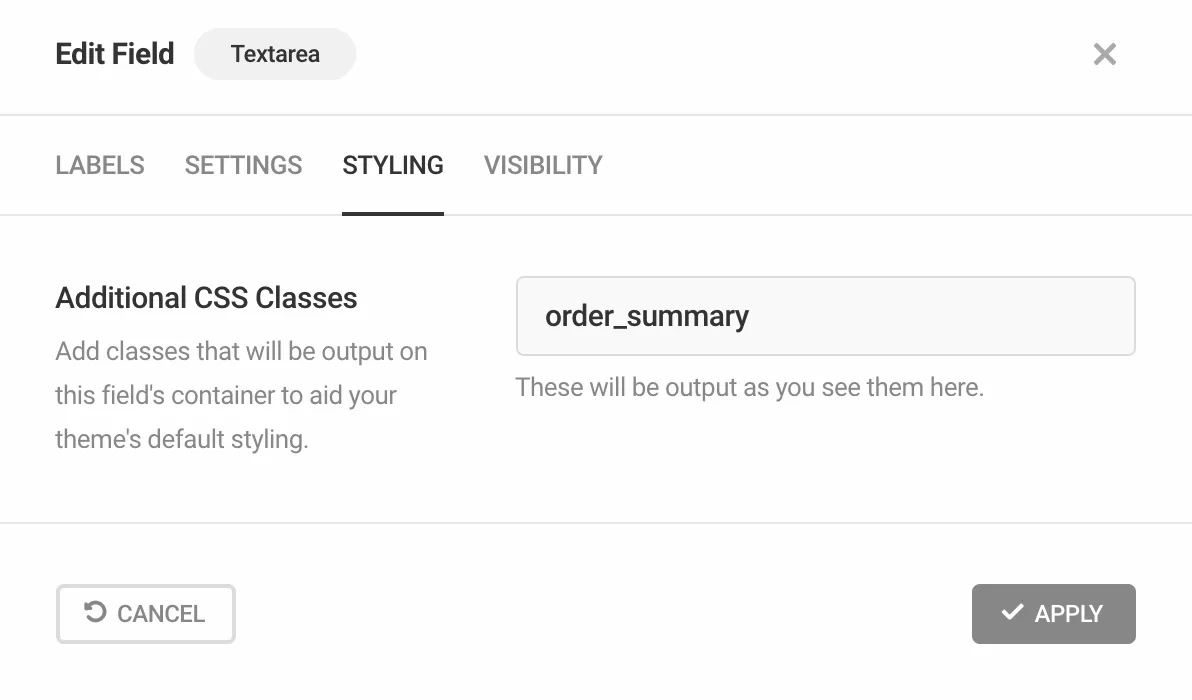
Task: Switch to the VISIBILITY tab
Action: pos(543,165)
